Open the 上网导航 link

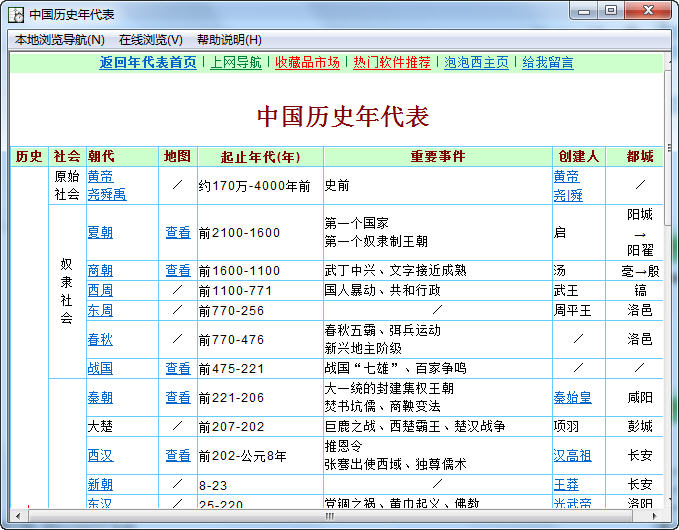[236, 62]
